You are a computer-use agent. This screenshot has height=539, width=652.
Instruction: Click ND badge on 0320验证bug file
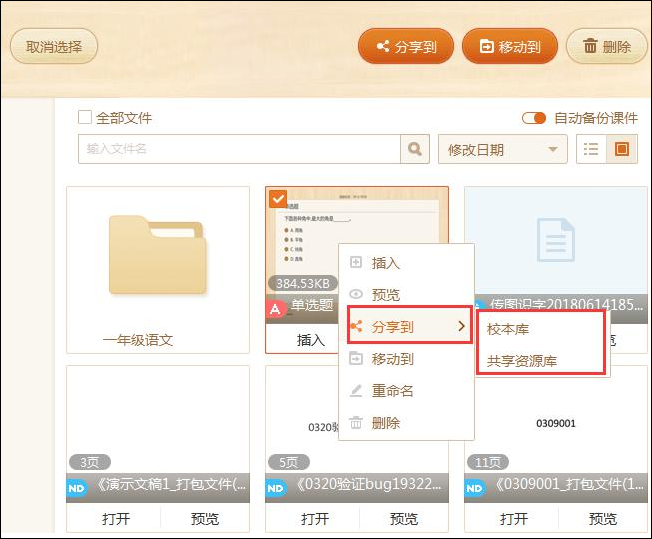click(277, 487)
